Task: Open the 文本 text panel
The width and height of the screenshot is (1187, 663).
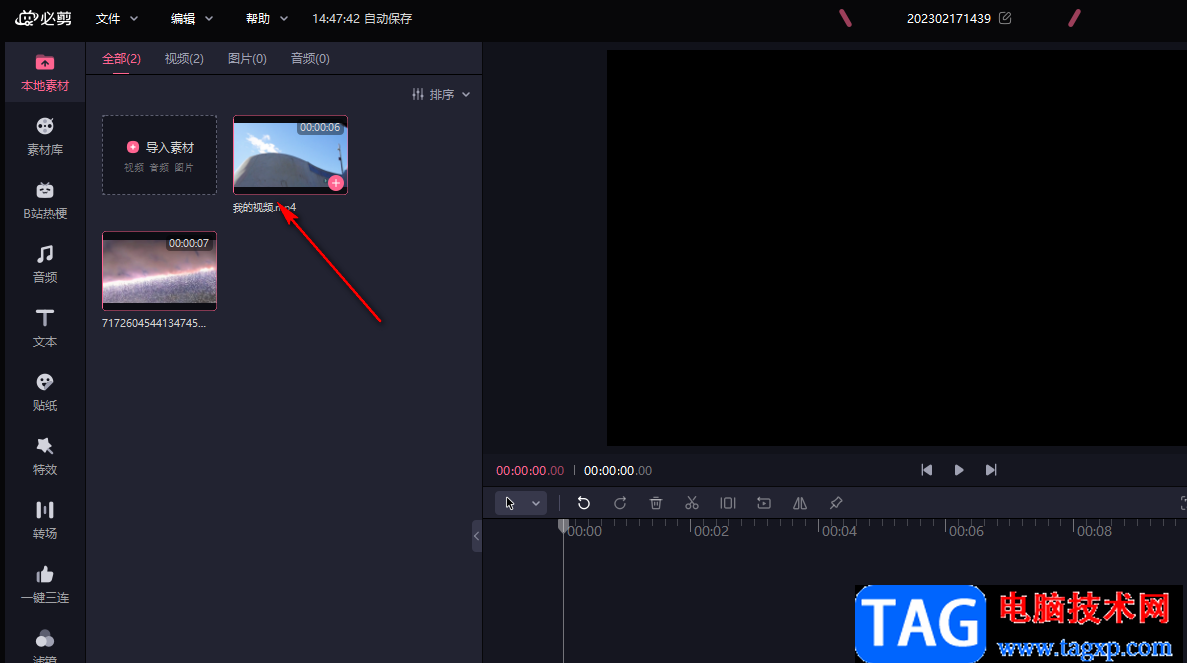Action: 45,328
